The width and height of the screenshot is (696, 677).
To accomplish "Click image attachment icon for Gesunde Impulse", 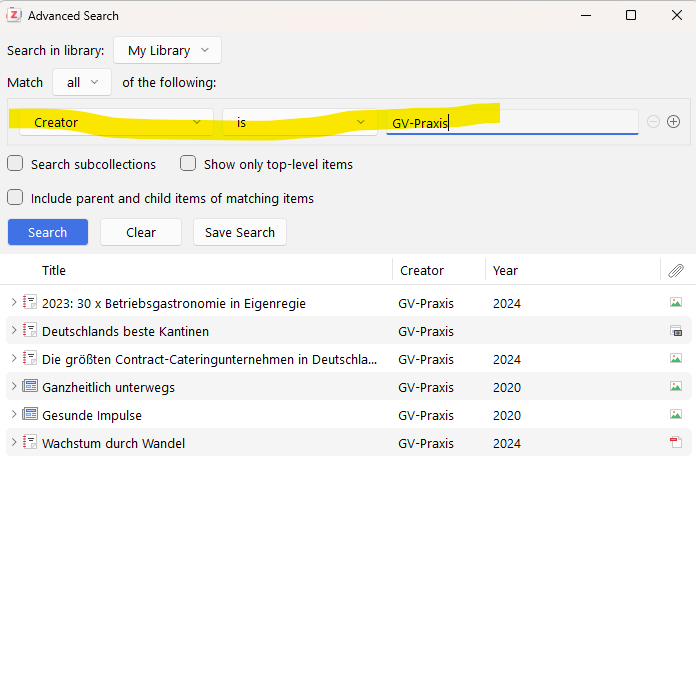I will pyautogui.click(x=676, y=415).
